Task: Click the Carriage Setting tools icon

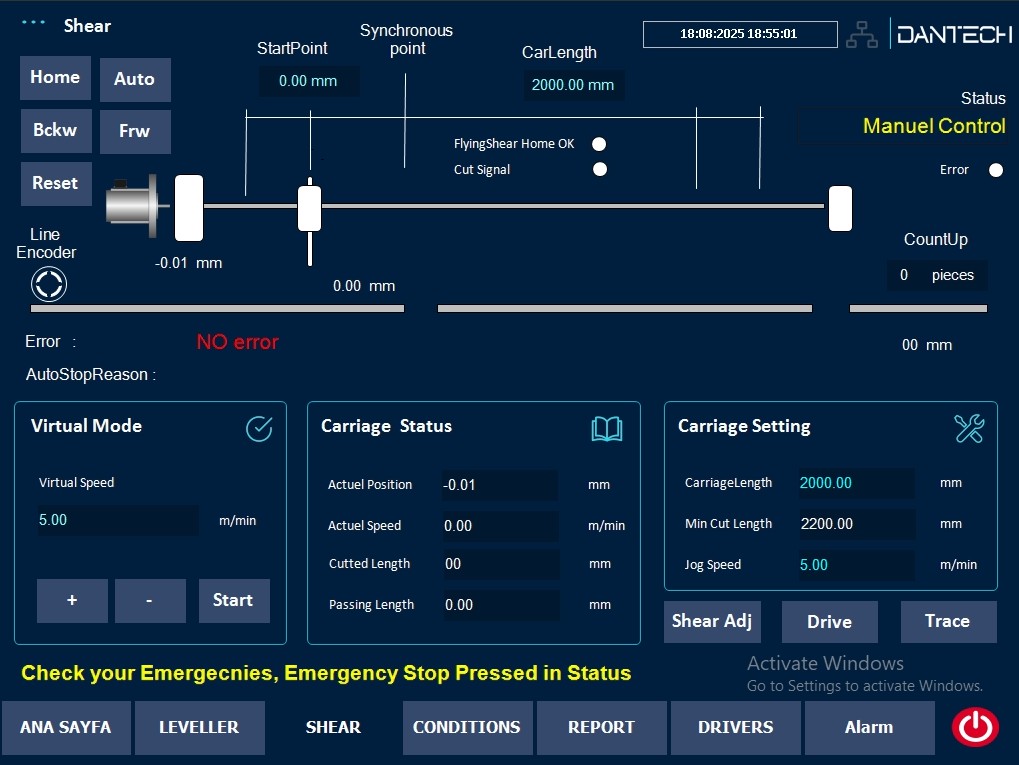Action: click(969, 429)
